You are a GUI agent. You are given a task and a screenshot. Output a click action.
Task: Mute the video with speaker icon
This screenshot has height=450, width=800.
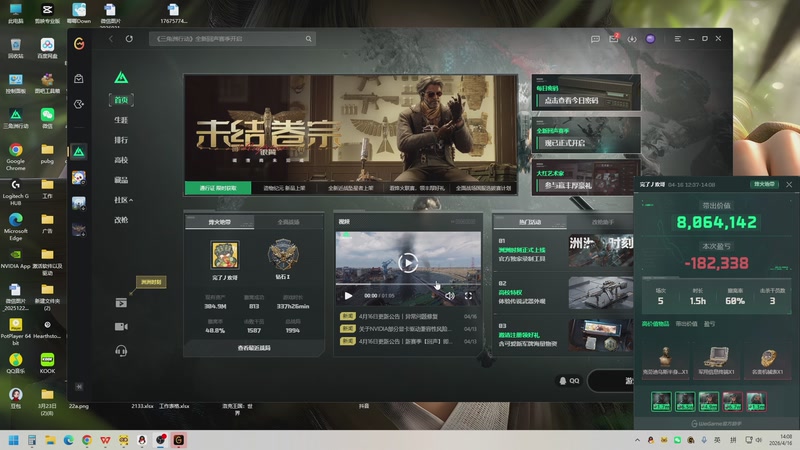pyautogui.click(x=449, y=295)
